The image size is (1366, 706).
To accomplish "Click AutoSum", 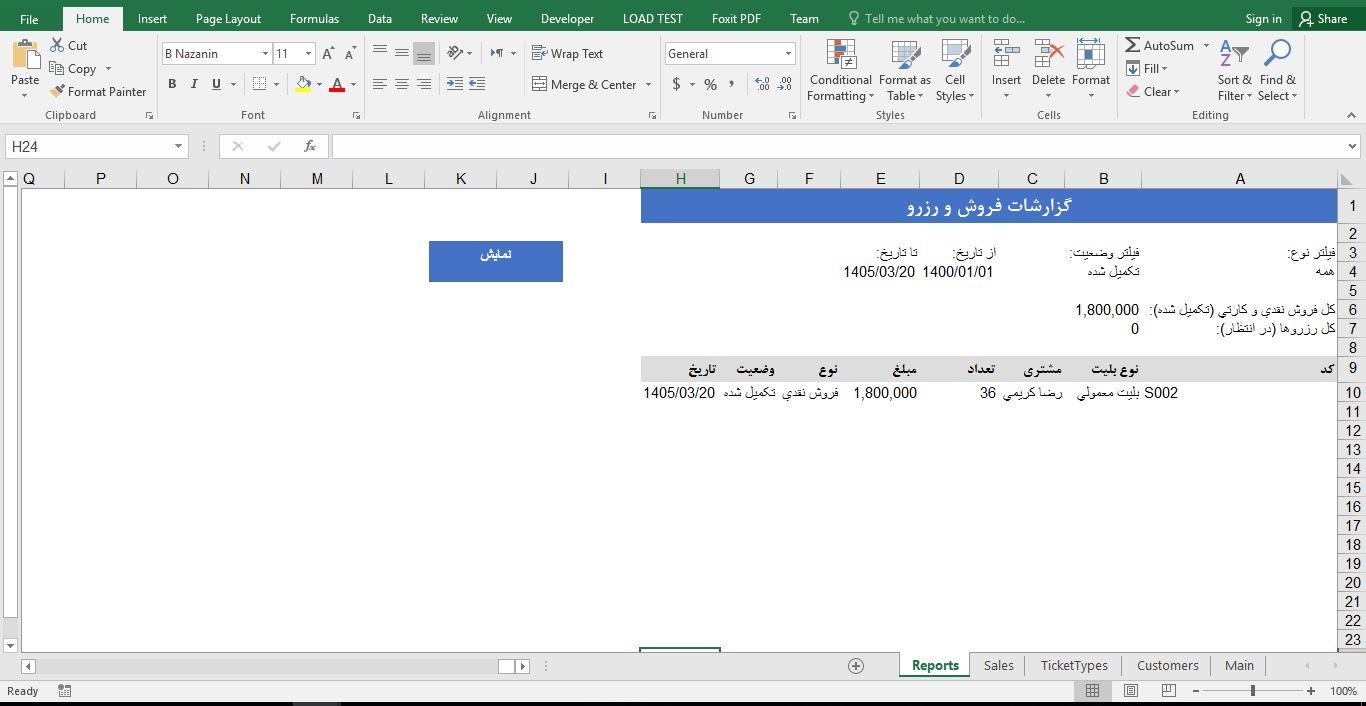I will (1160, 46).
